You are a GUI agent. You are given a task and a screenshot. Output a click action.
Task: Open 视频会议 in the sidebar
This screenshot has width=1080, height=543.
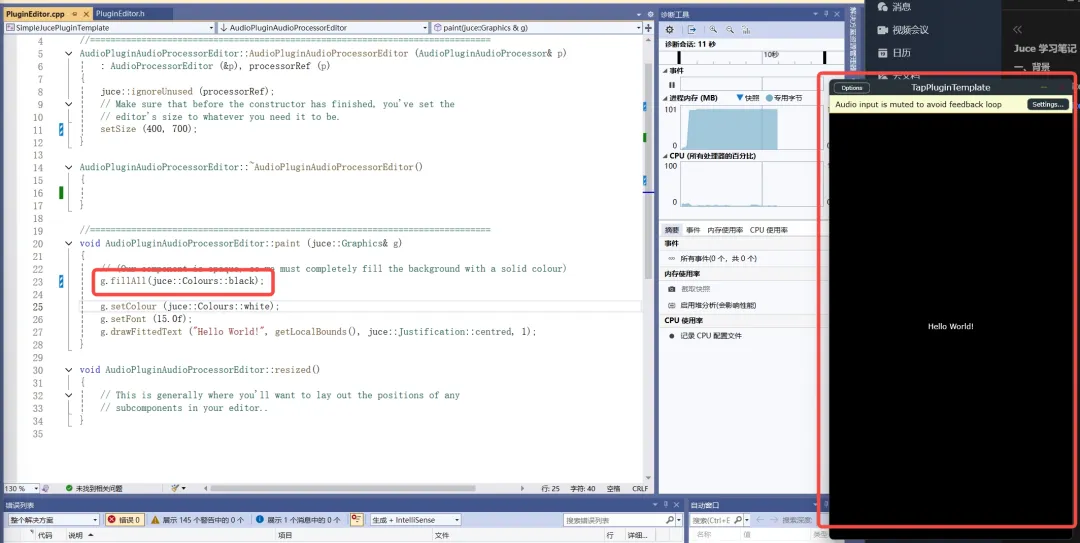903,30
